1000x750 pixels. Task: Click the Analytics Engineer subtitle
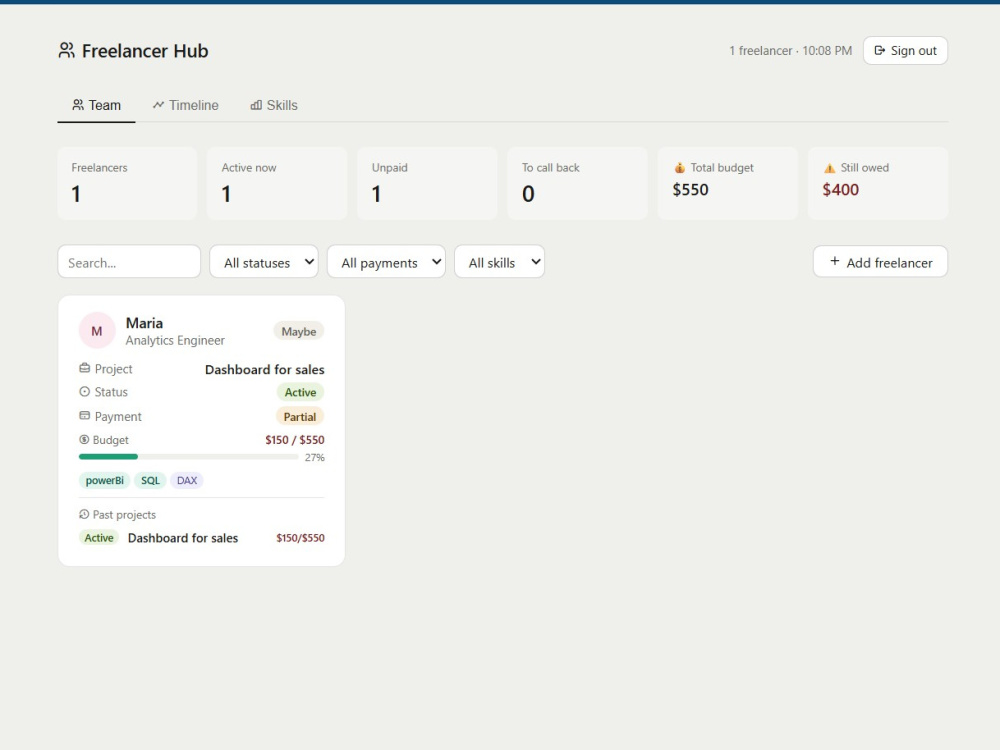[x=175, y=341]
